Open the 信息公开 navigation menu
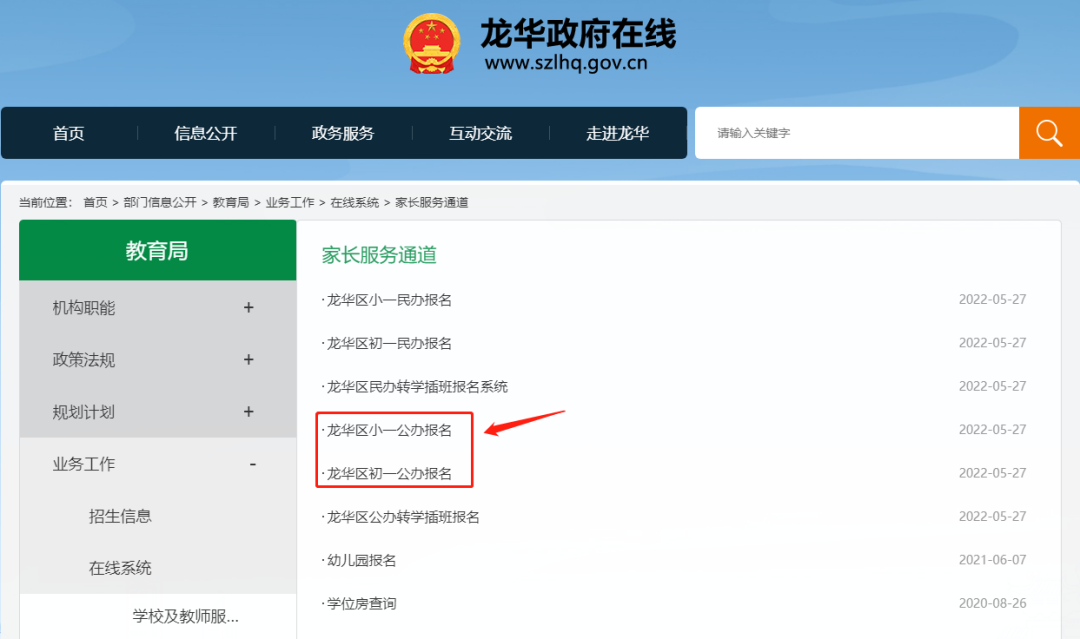The image size is (1080, 639). 205,133
